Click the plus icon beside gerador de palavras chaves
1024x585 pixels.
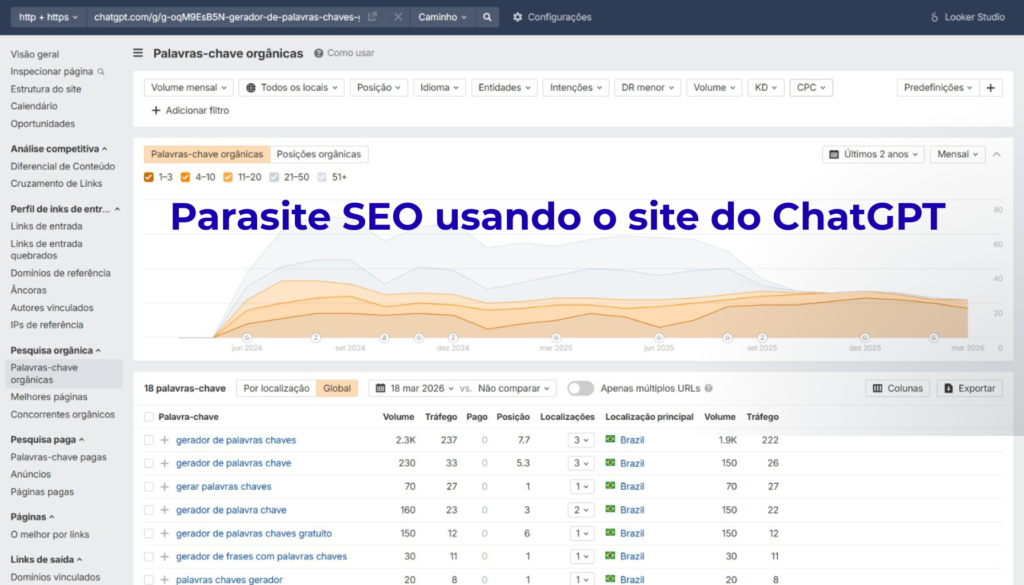[163, 440]
